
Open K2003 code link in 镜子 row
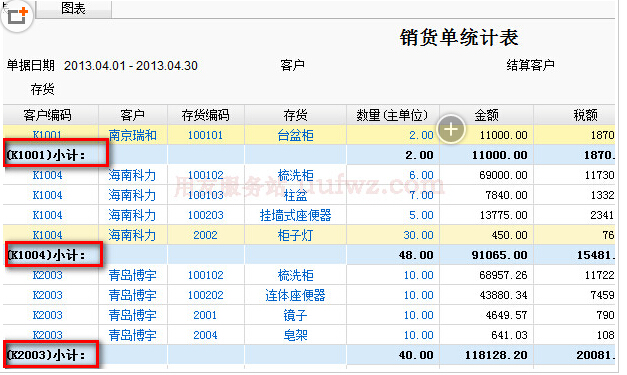[x=47, y=315]
